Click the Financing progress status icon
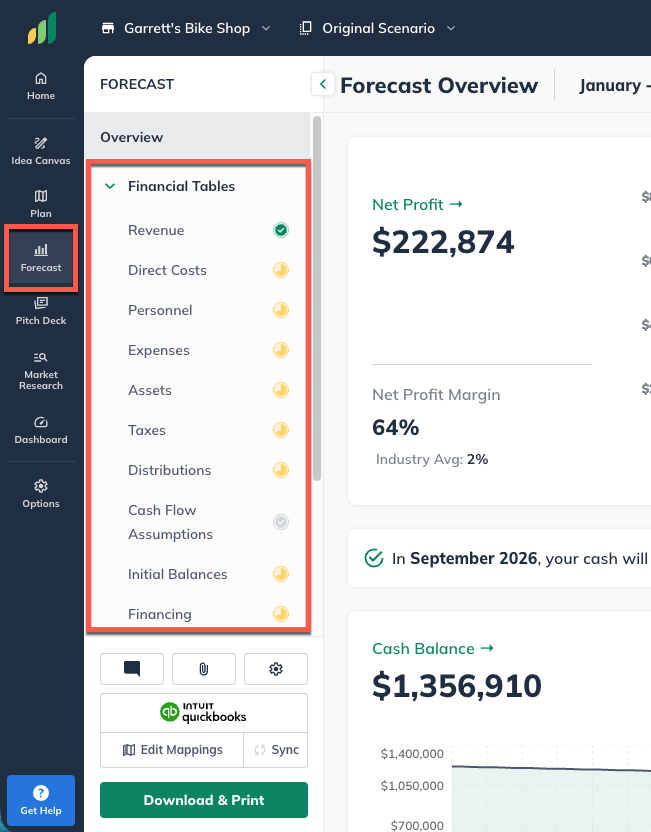Image resolution: width=651 pixels, height=832 pixels. coord(281,614)
